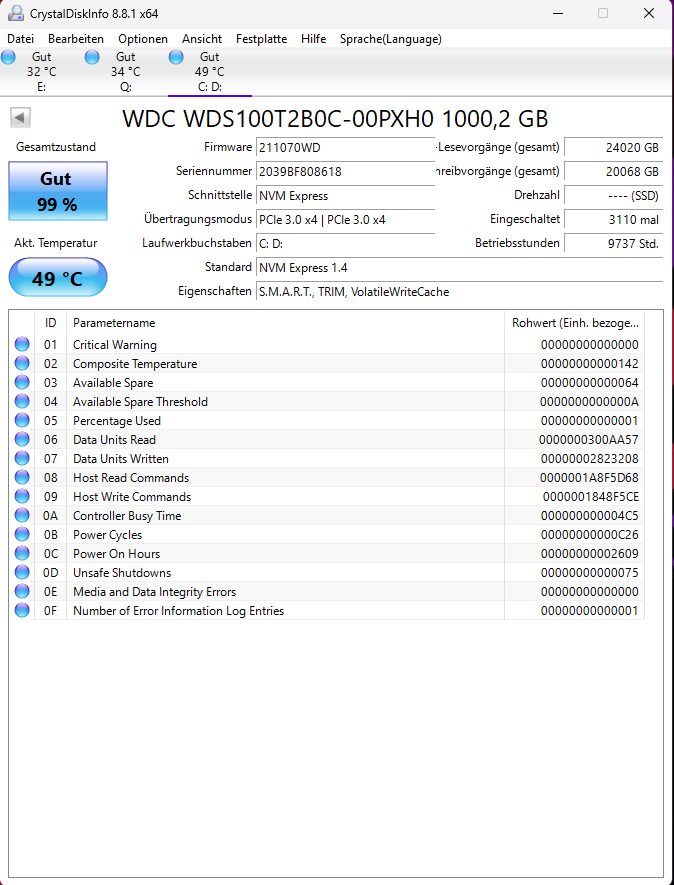Image resolution: width=674 pixels, height=885 pixels.
Task: Open the Datei menu
Action: [x=20, y=39]
